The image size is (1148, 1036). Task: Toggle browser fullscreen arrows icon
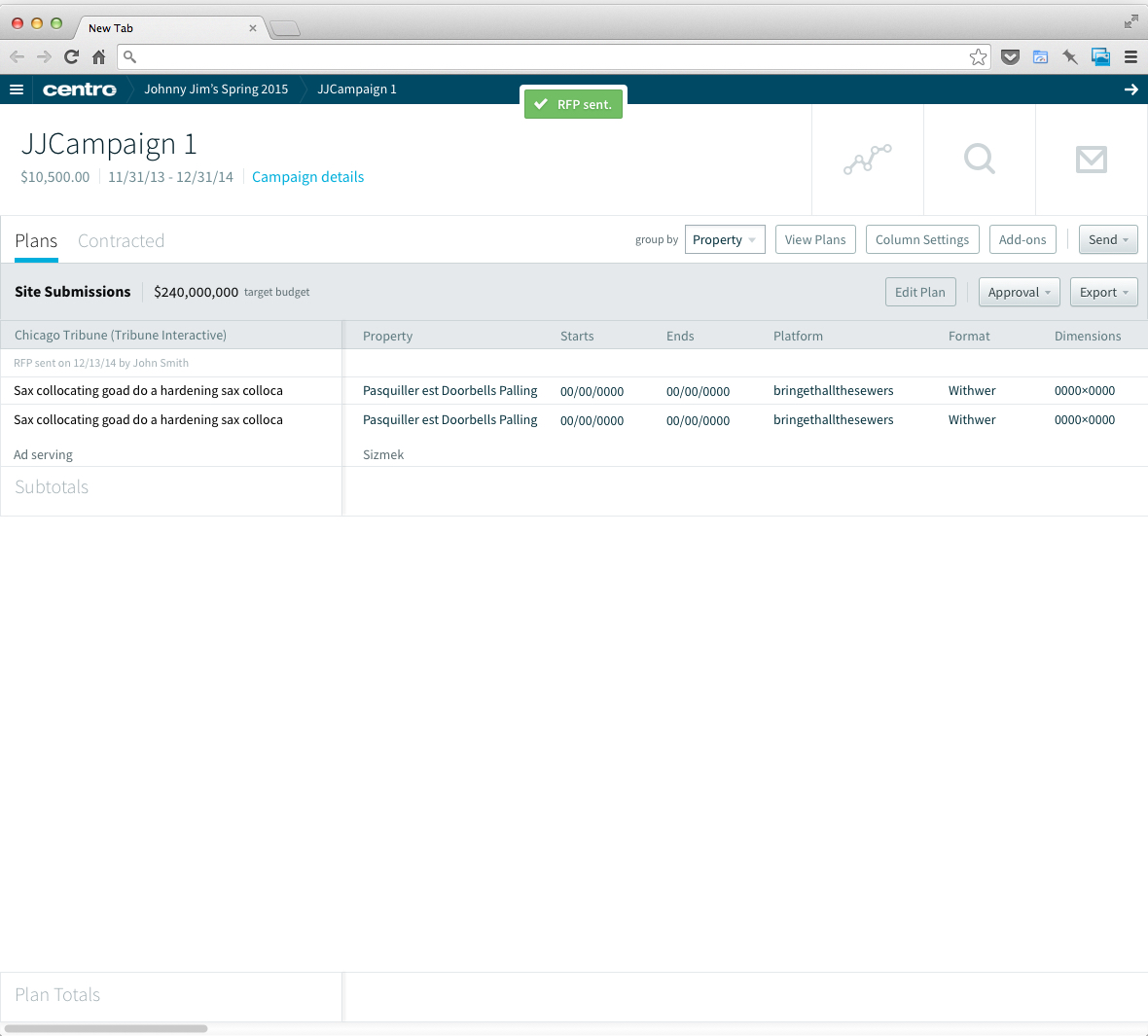pyautogui.click(x=1131, y=22)
